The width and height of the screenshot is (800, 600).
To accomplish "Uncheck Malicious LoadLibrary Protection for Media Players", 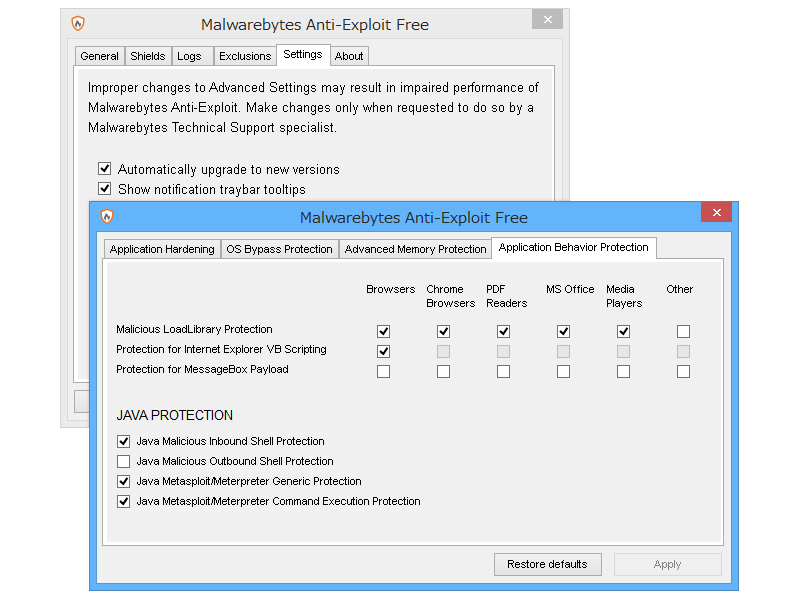I will coord(623,332).
